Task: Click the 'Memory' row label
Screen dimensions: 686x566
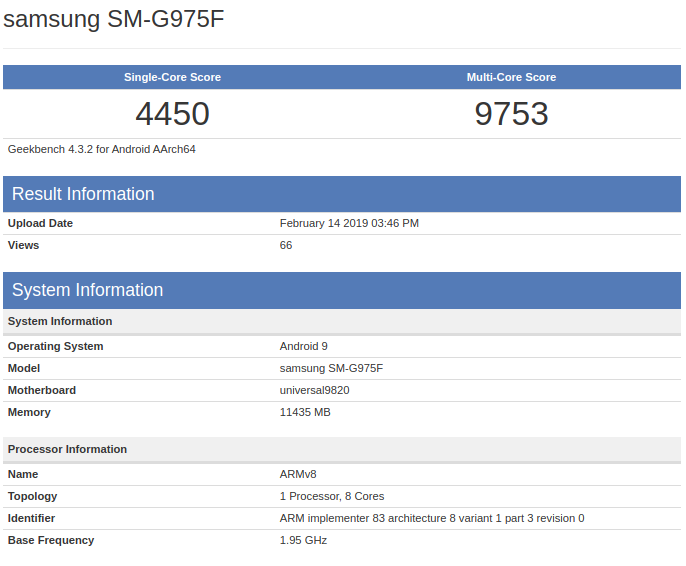Action: click(29, 412)
